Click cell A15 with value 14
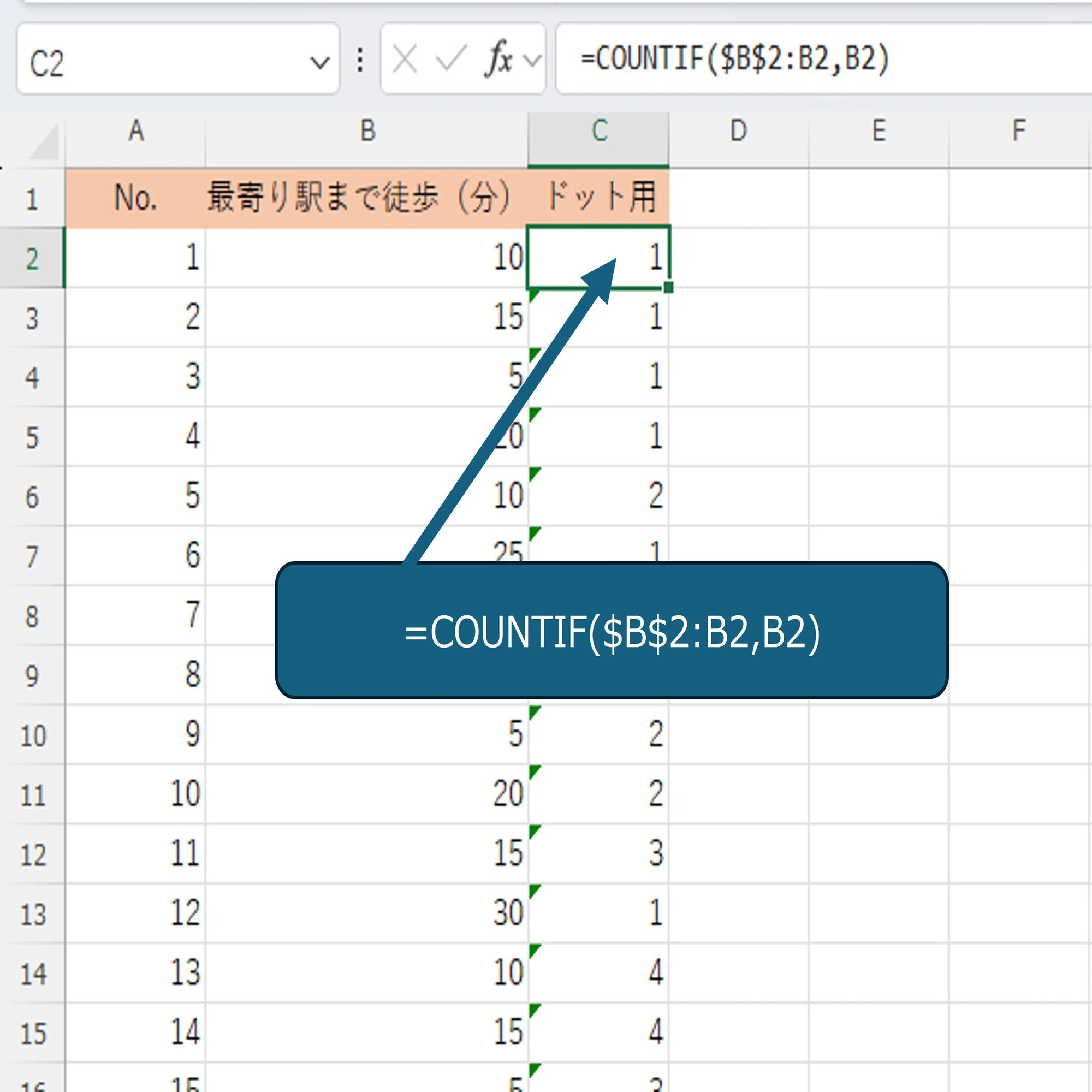The width and height of the screenshot is (1092, 1092). click(x=135, y=1033)
